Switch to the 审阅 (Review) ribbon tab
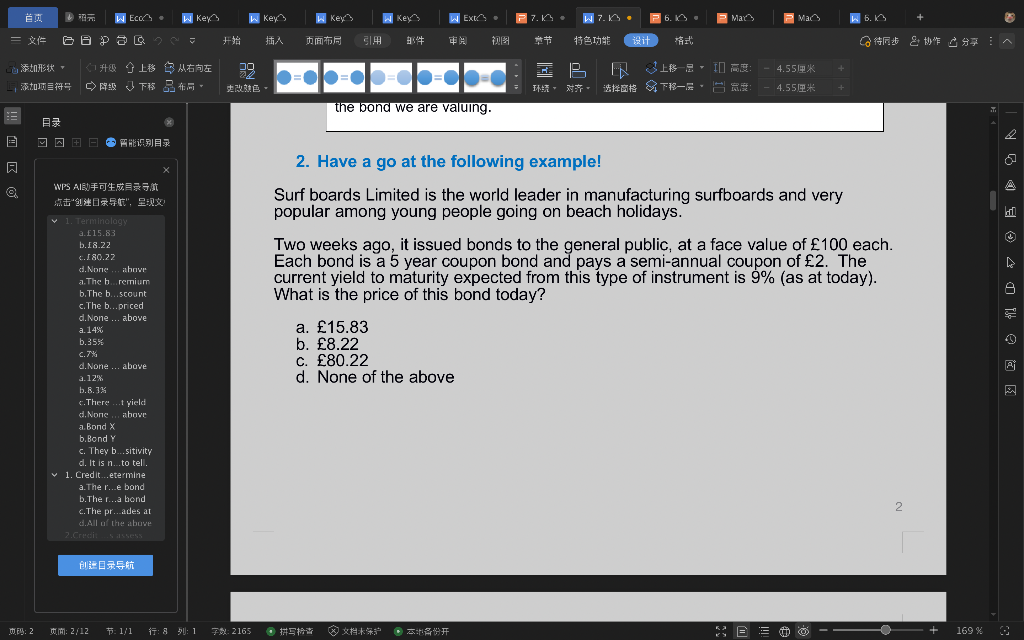Screen dimensions: 1024x640 (456, 40)
